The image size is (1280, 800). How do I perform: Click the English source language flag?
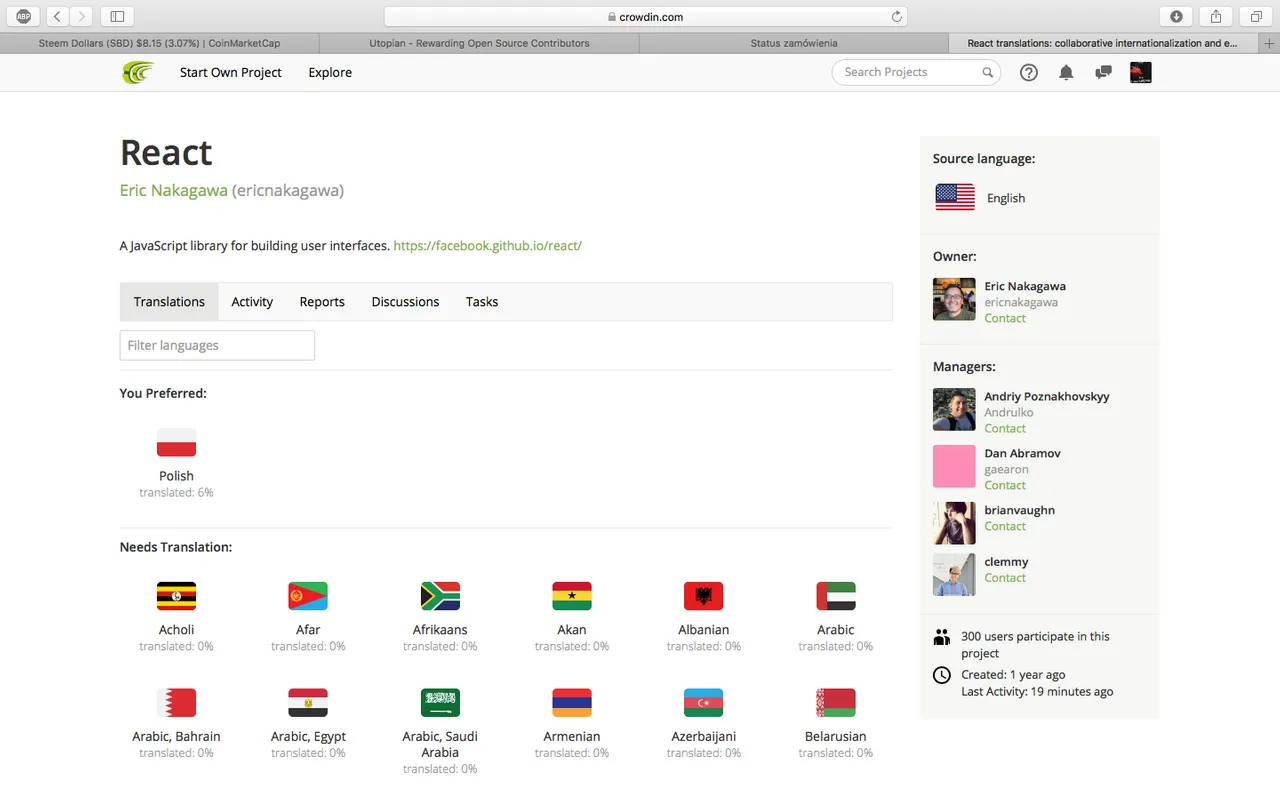(x=955, y=197)
